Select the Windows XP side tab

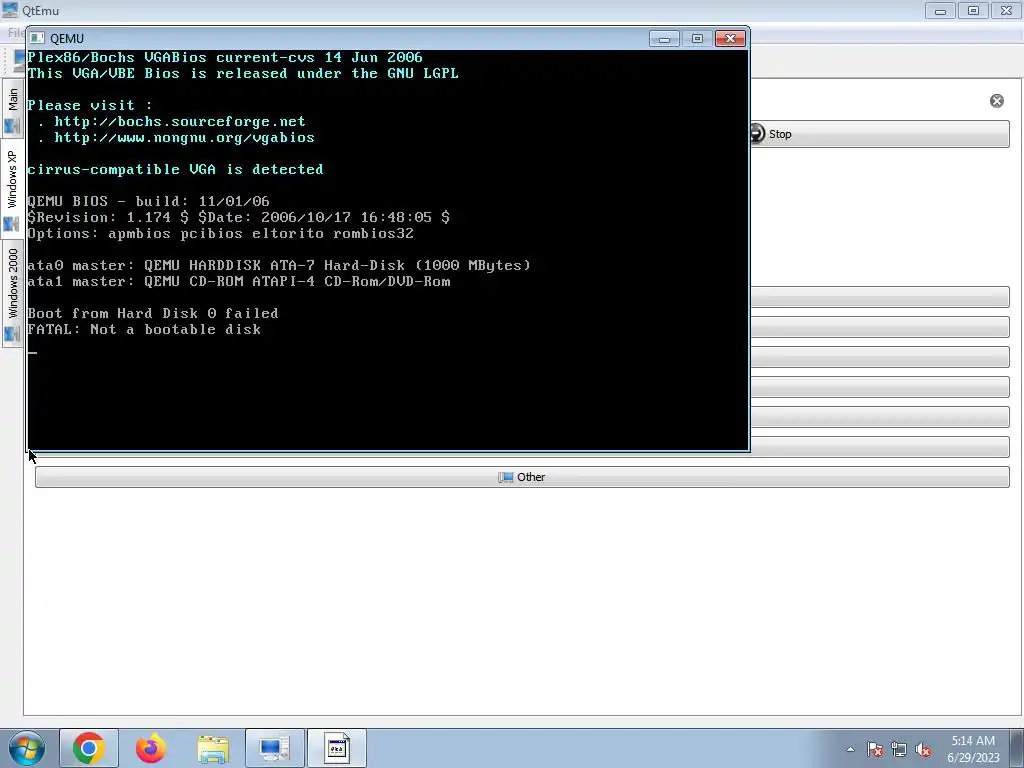point(12,189)
